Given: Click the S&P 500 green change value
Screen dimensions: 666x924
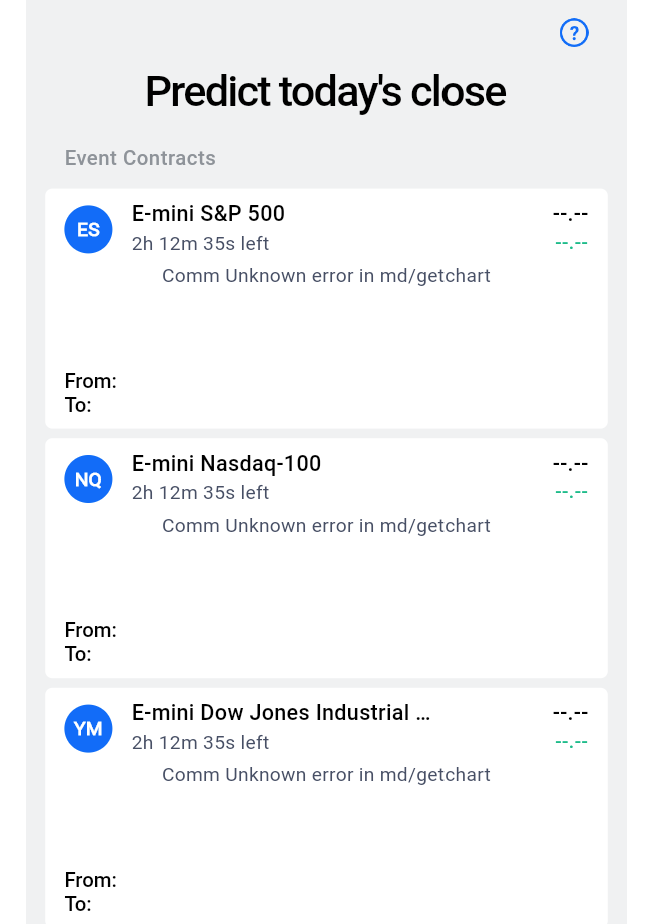Looking at the screenshot, I should click(571, 243).
